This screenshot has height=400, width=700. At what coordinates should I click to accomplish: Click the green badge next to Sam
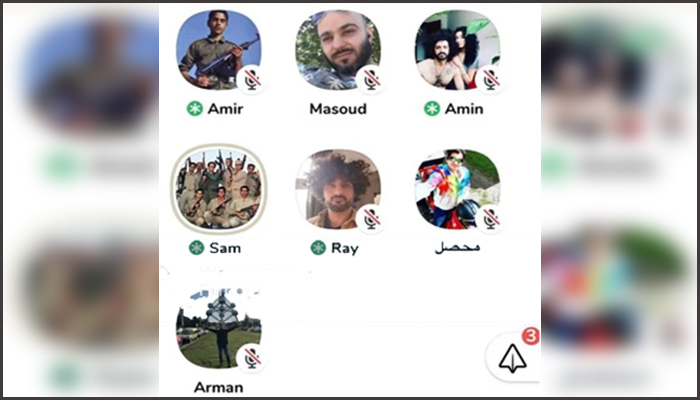(x=196, y=248)
